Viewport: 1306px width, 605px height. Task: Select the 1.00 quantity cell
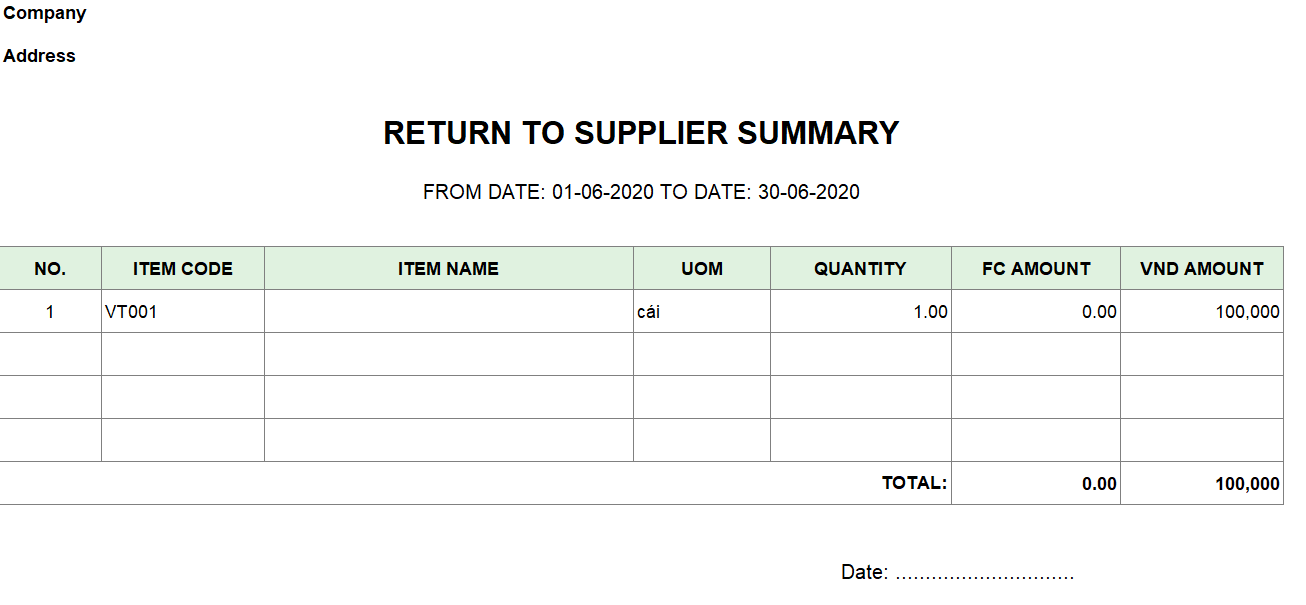(x=930, y=312)
